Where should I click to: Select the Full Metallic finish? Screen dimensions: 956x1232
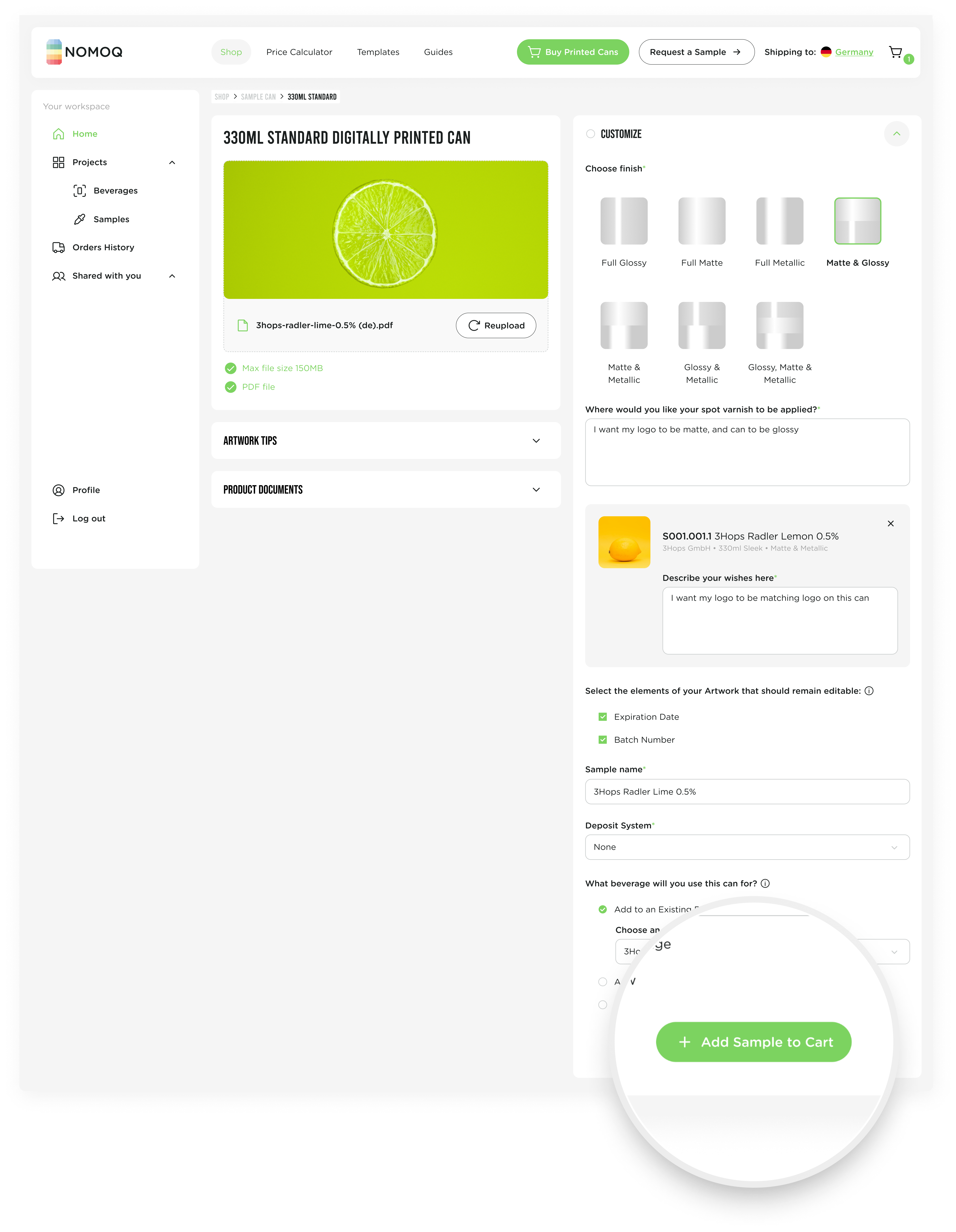click(779, 222)
